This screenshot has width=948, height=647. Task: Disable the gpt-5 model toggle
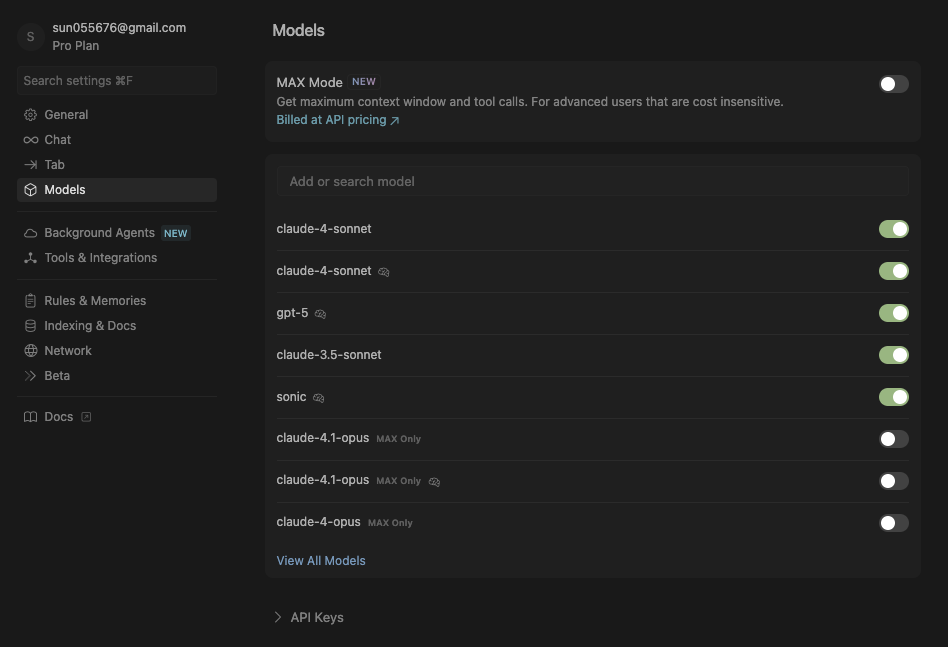point(893,313)
